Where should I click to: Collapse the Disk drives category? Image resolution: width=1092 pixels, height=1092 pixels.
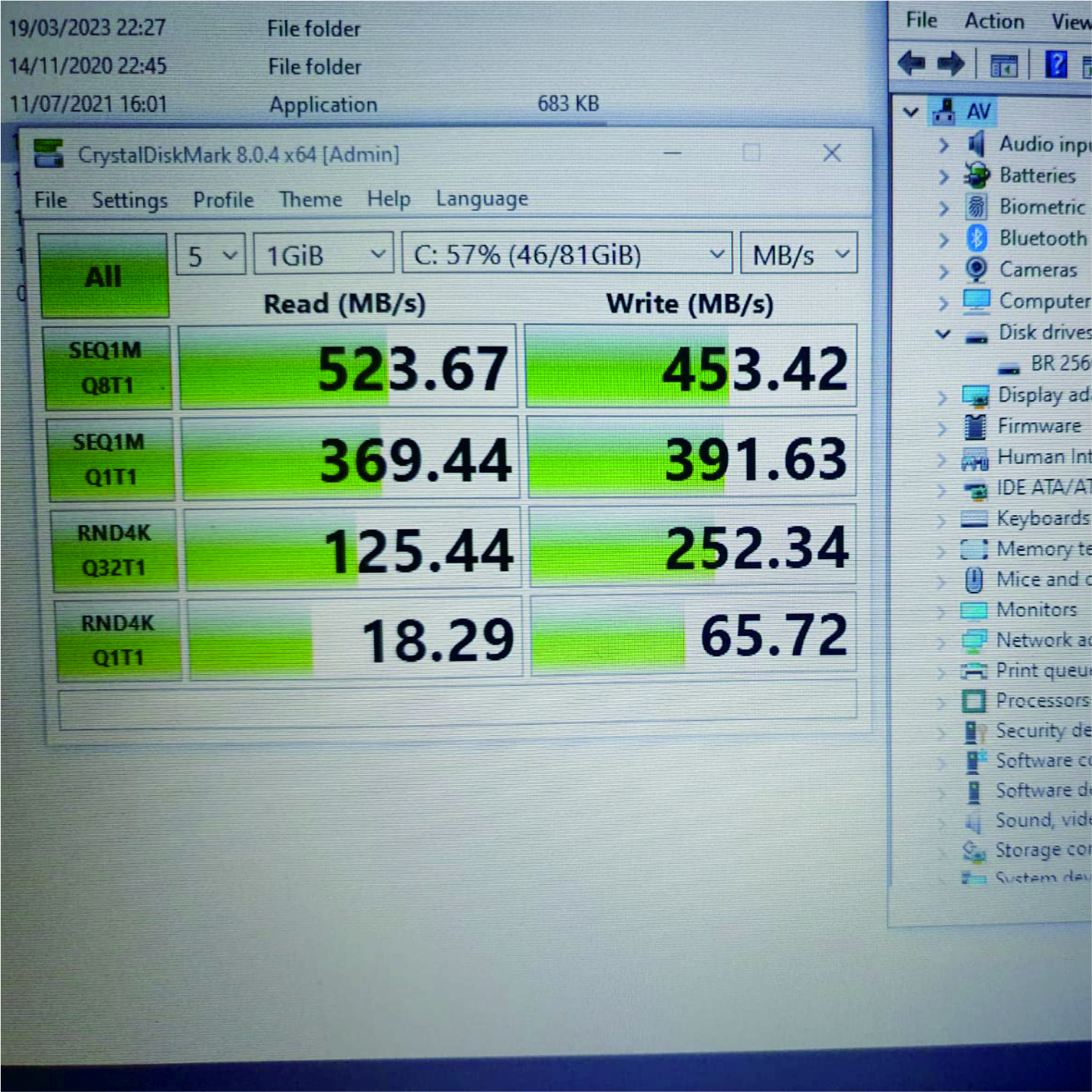click(x=942, y=334)
